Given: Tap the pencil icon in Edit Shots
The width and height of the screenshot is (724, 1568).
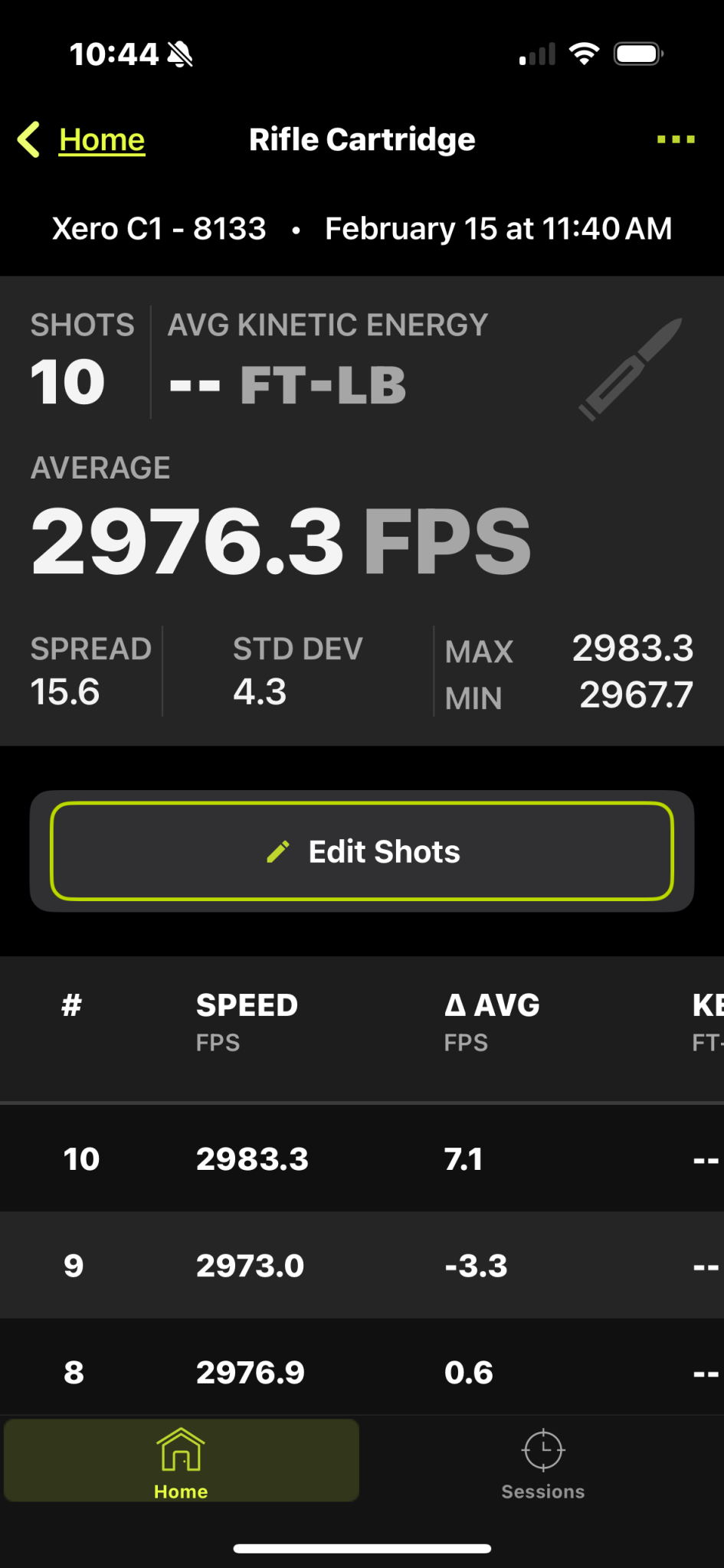Looking at the screenshot, I should click(x=278, y=851).
